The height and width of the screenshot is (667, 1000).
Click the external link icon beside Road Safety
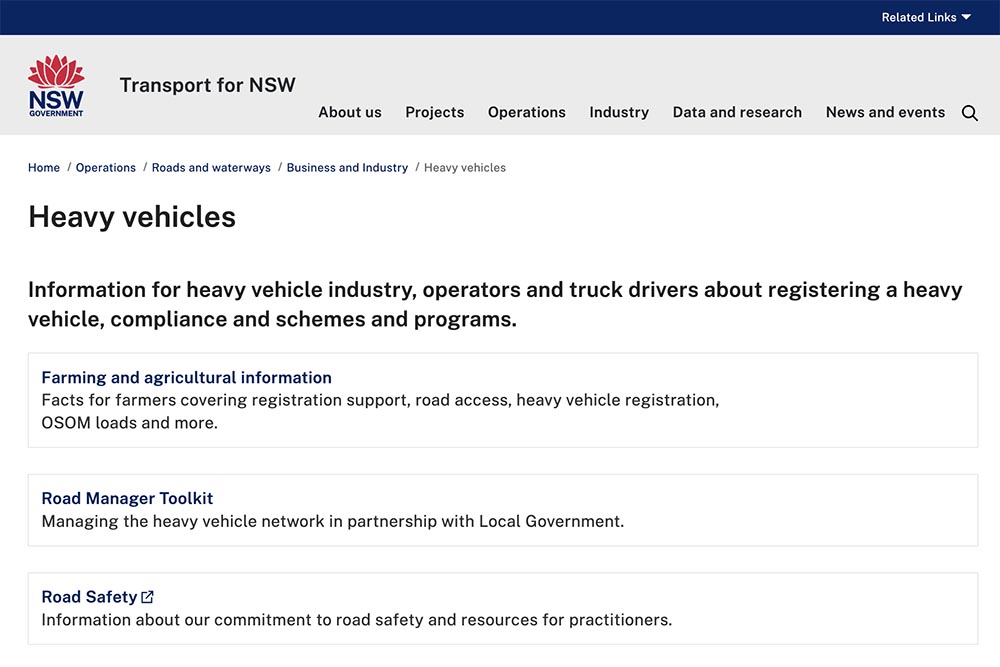coord(148,597)
